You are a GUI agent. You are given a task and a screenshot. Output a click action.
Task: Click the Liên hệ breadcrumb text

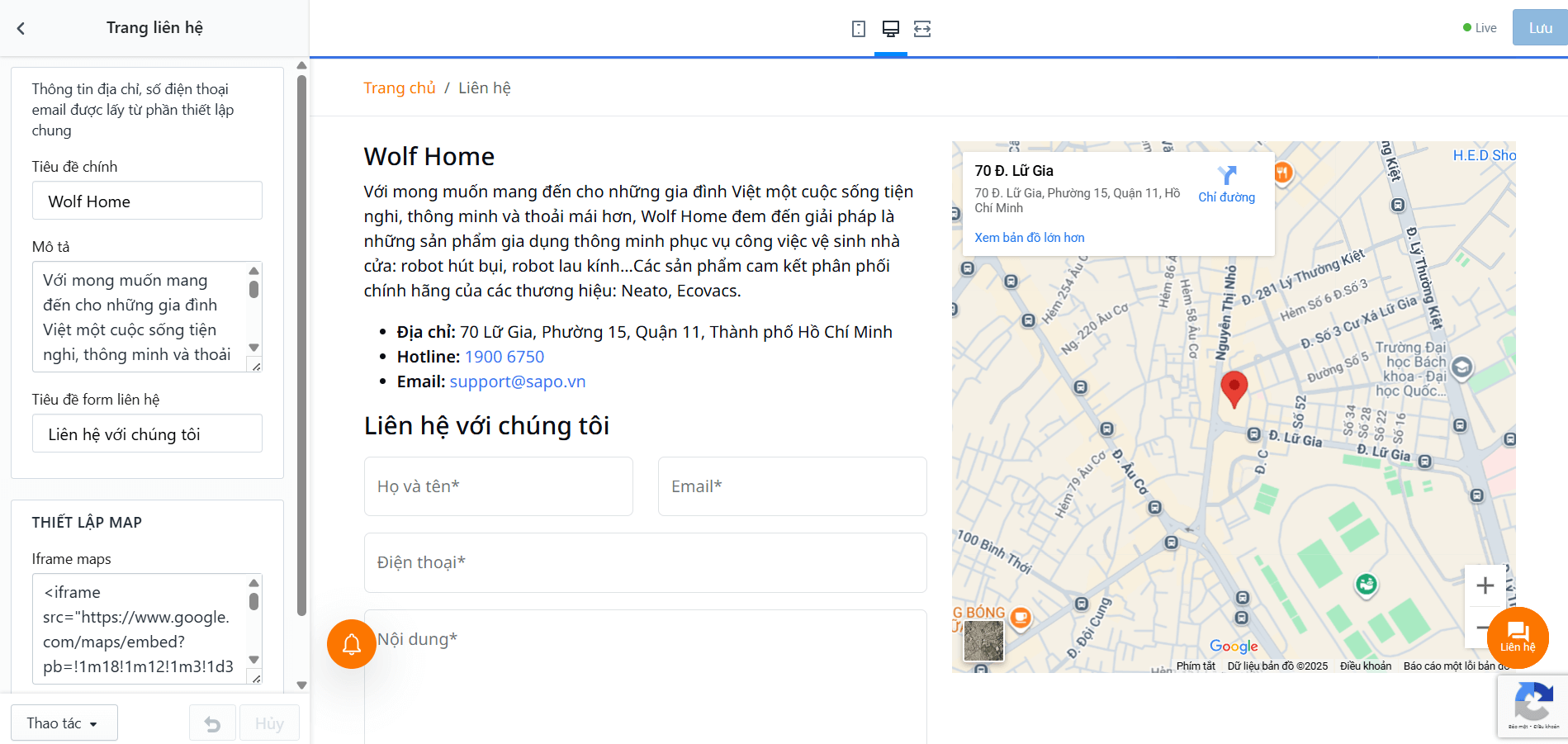[485, 88]
